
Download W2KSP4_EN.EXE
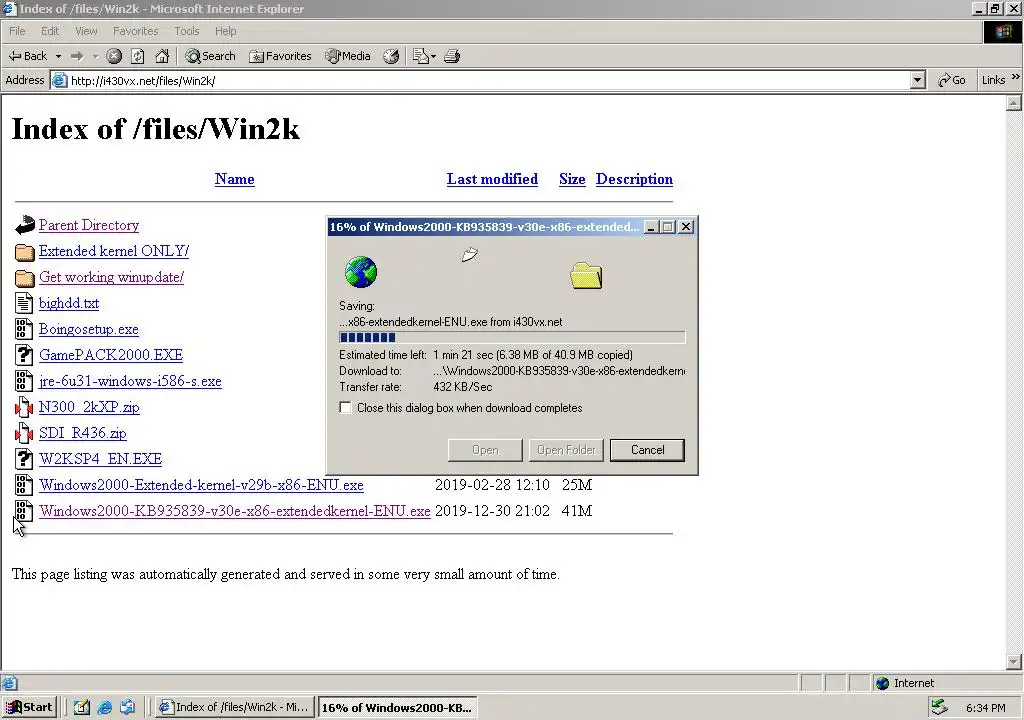[x=100, y=459]
